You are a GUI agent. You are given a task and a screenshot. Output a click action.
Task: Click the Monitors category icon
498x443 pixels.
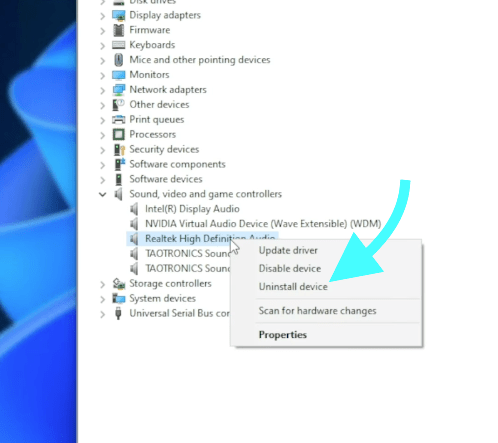tap(119, 75)
